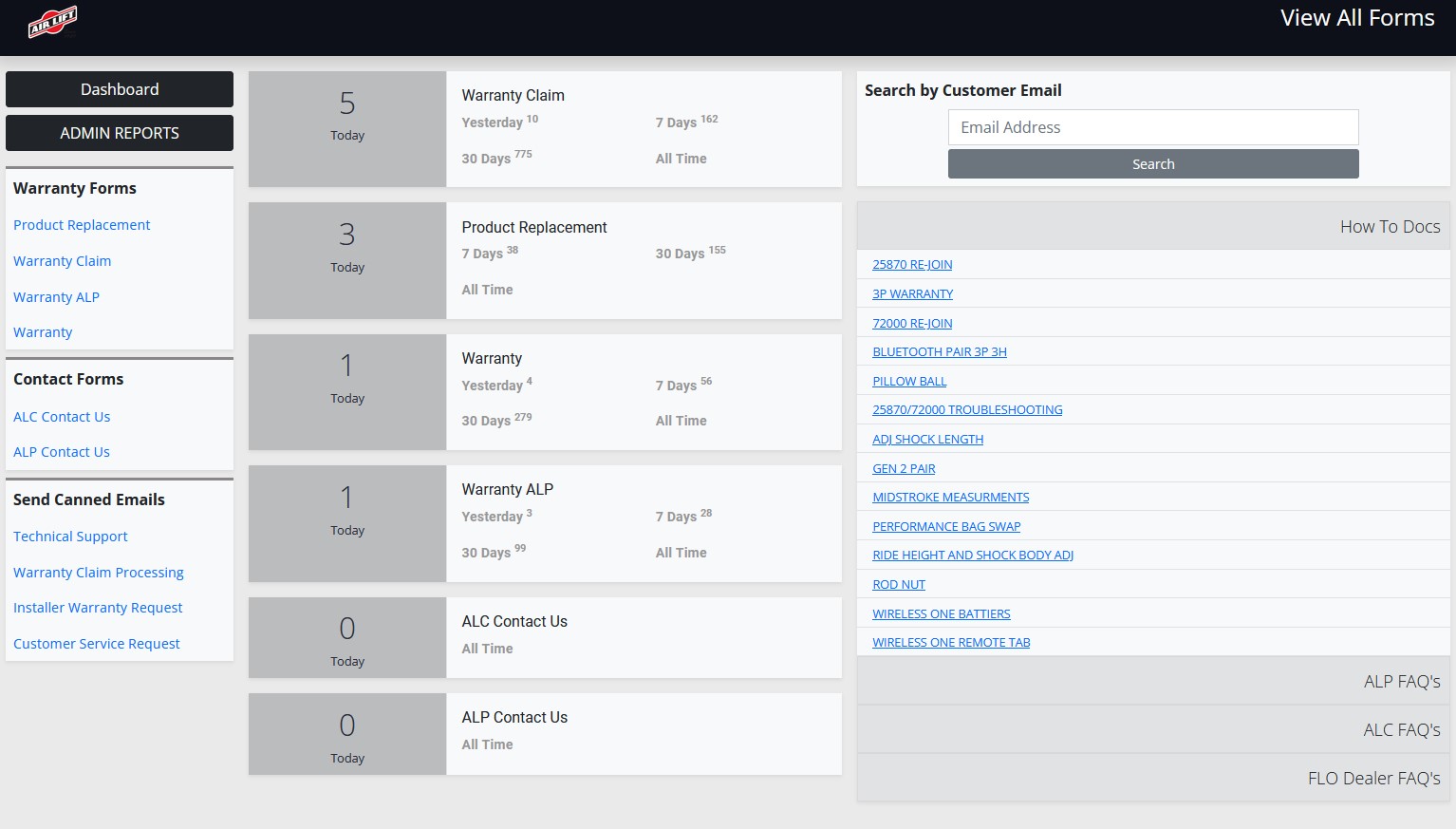
Task: Open WIRELESS ONE BATTIERS doc
Action: click(x=942, y=614)
